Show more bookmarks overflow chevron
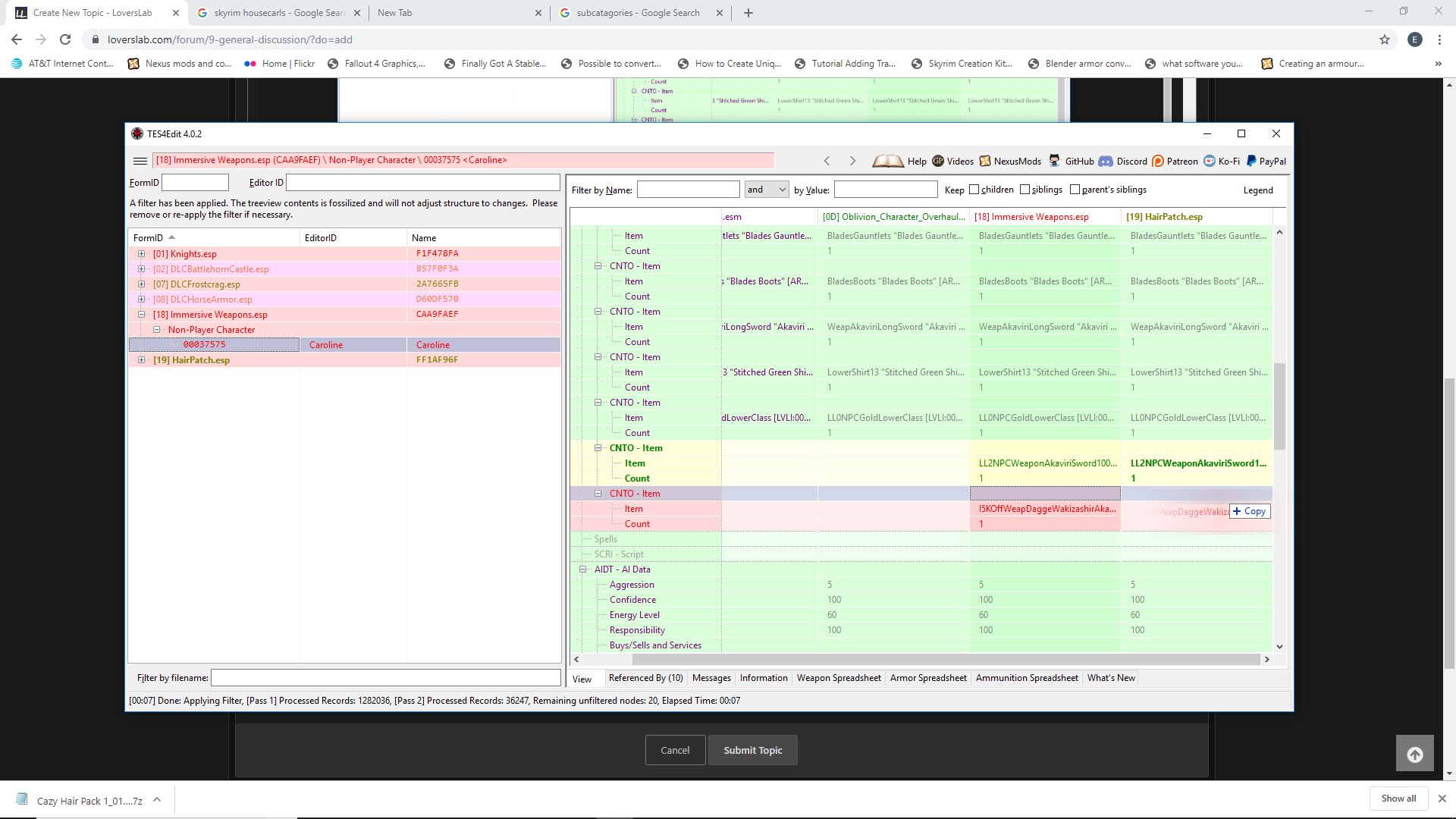This screenshot has width=1456, height=819. (x=1438, y=64)
